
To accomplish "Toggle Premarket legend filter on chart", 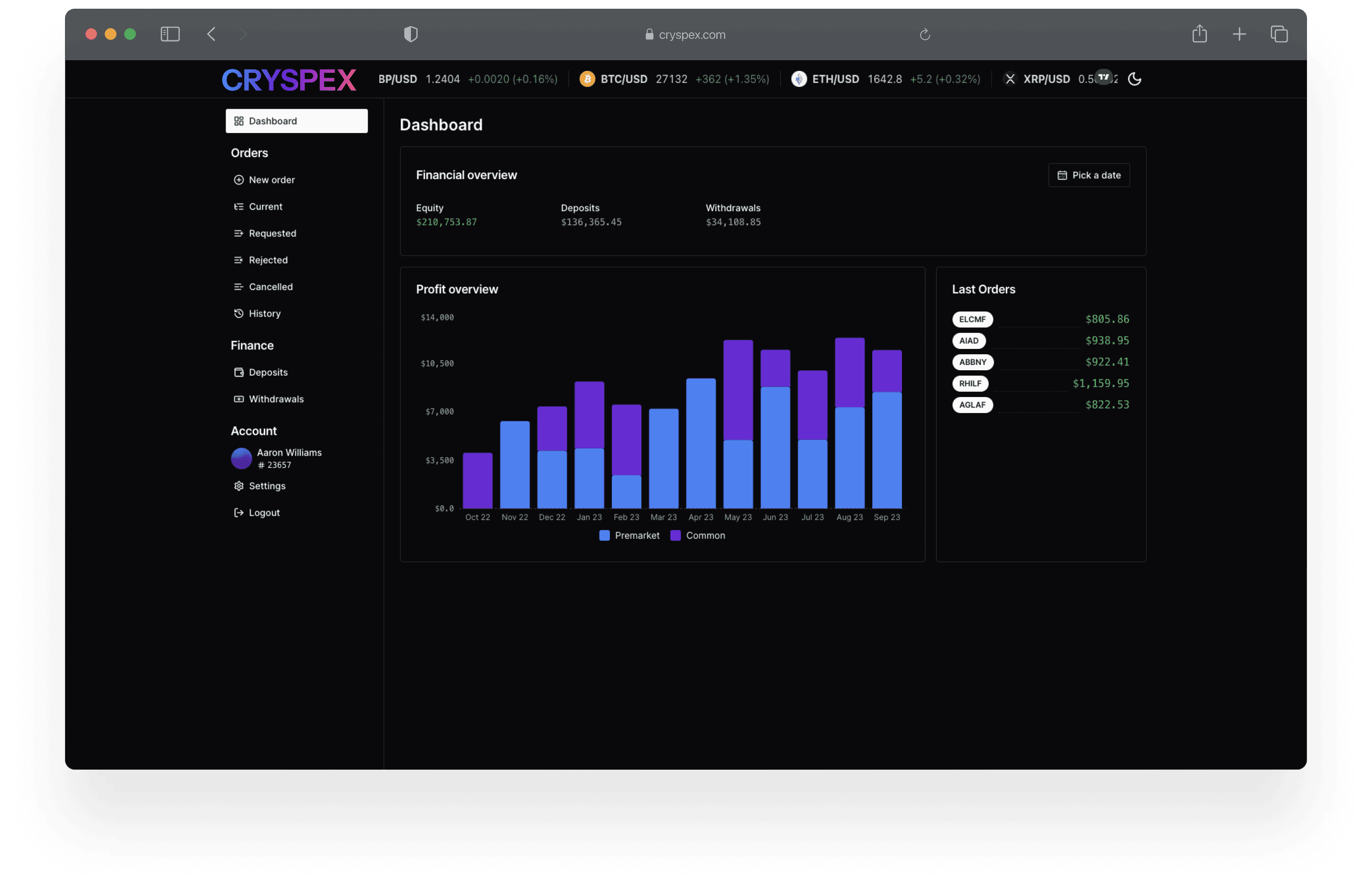I will tap(626, 535).
